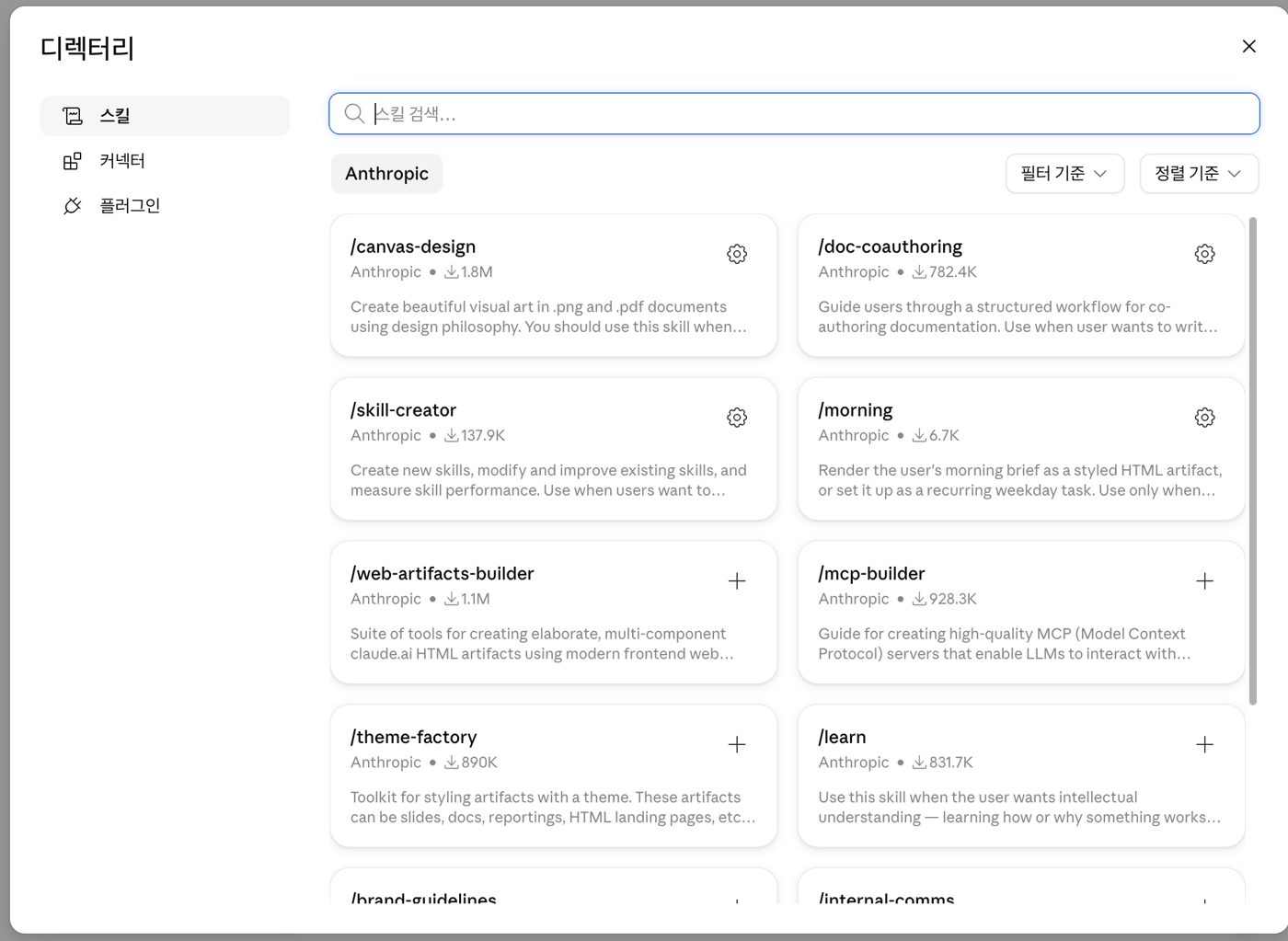Focus the 스킬 검색 search field
The height and width of the screenshot is (941, 1288).
pos(794,113)
